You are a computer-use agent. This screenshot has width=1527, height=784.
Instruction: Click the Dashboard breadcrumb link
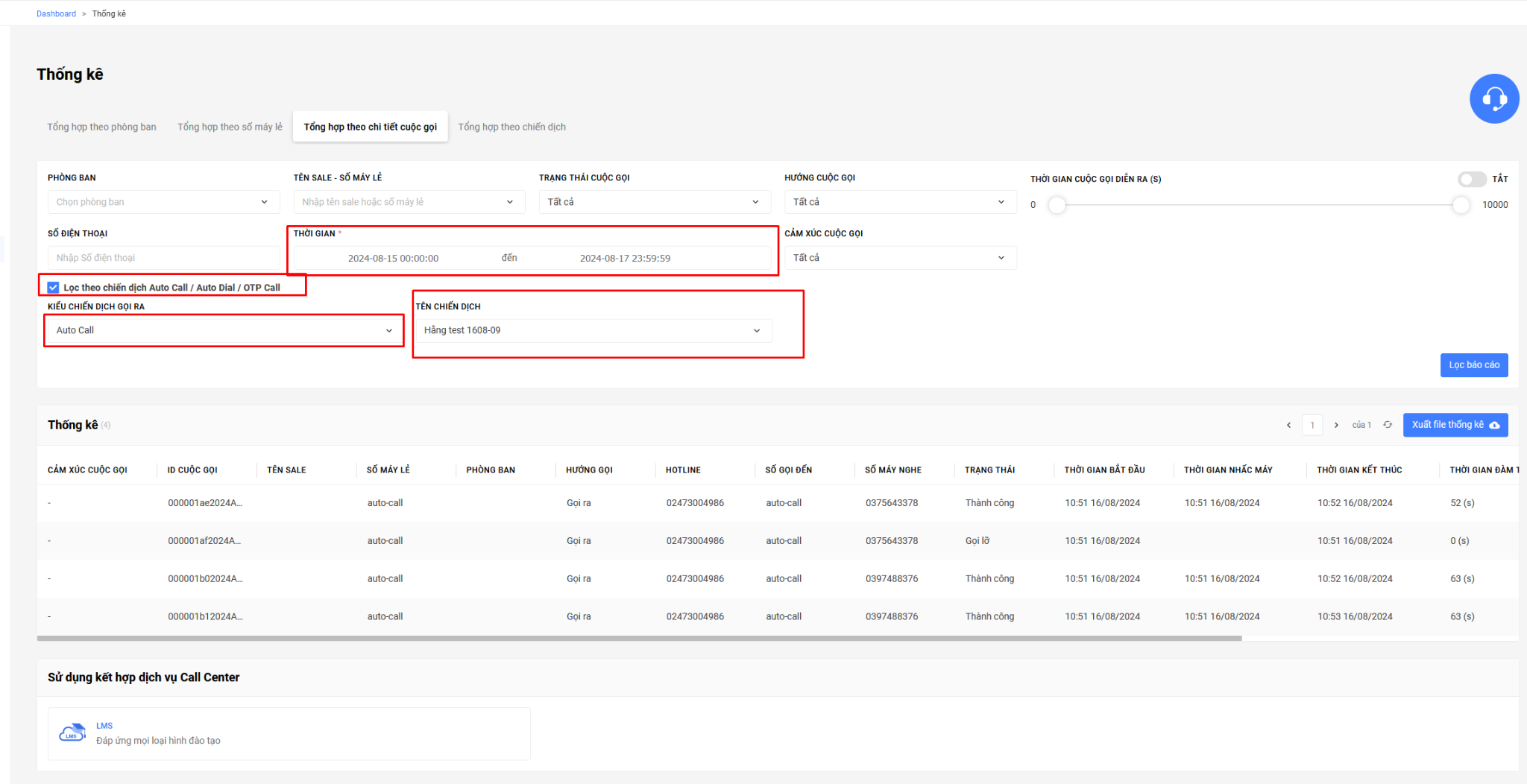tap(56, 13)
